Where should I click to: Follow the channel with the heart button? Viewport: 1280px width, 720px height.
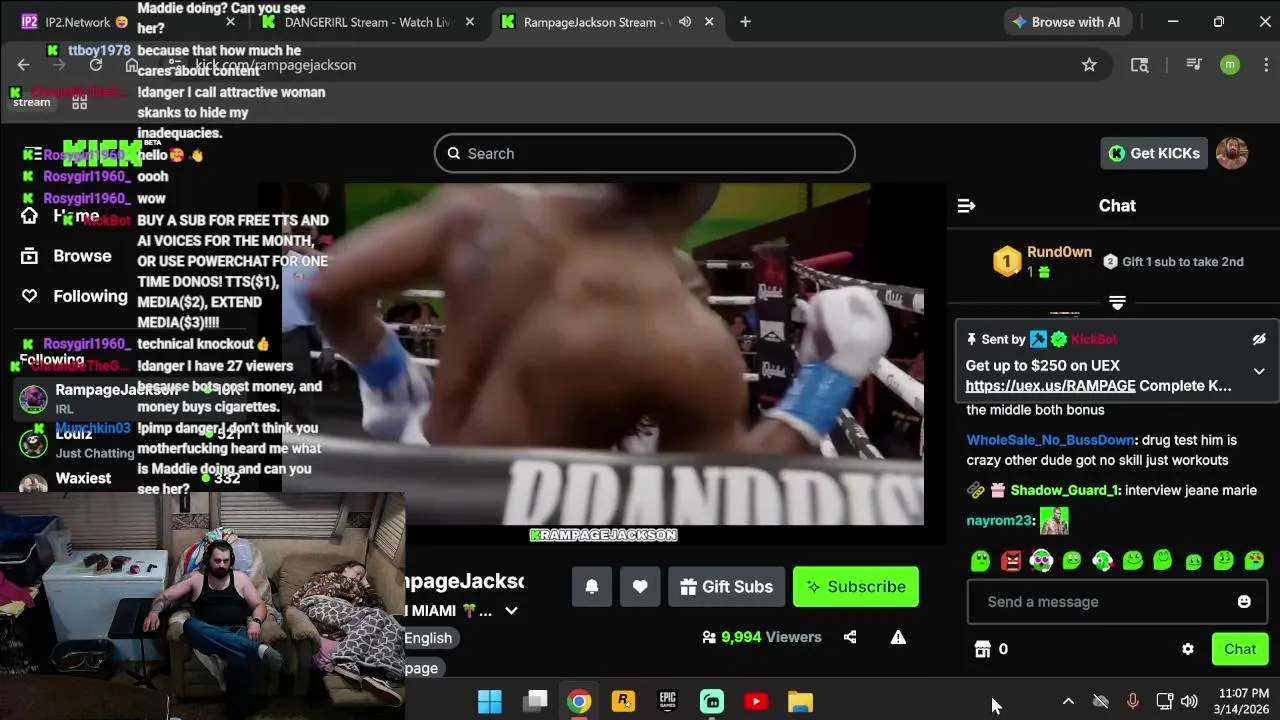tap(640, 587)
